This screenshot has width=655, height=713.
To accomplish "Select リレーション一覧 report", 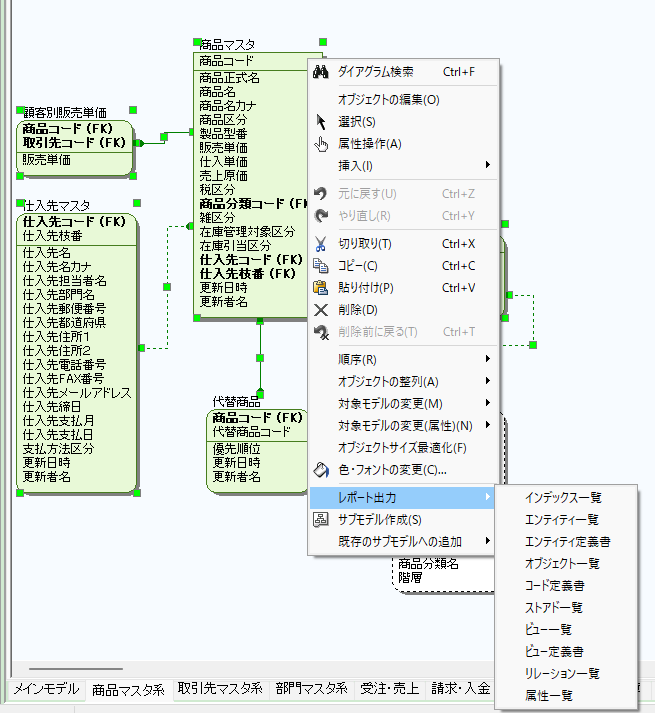I will (x=566, y=673).
